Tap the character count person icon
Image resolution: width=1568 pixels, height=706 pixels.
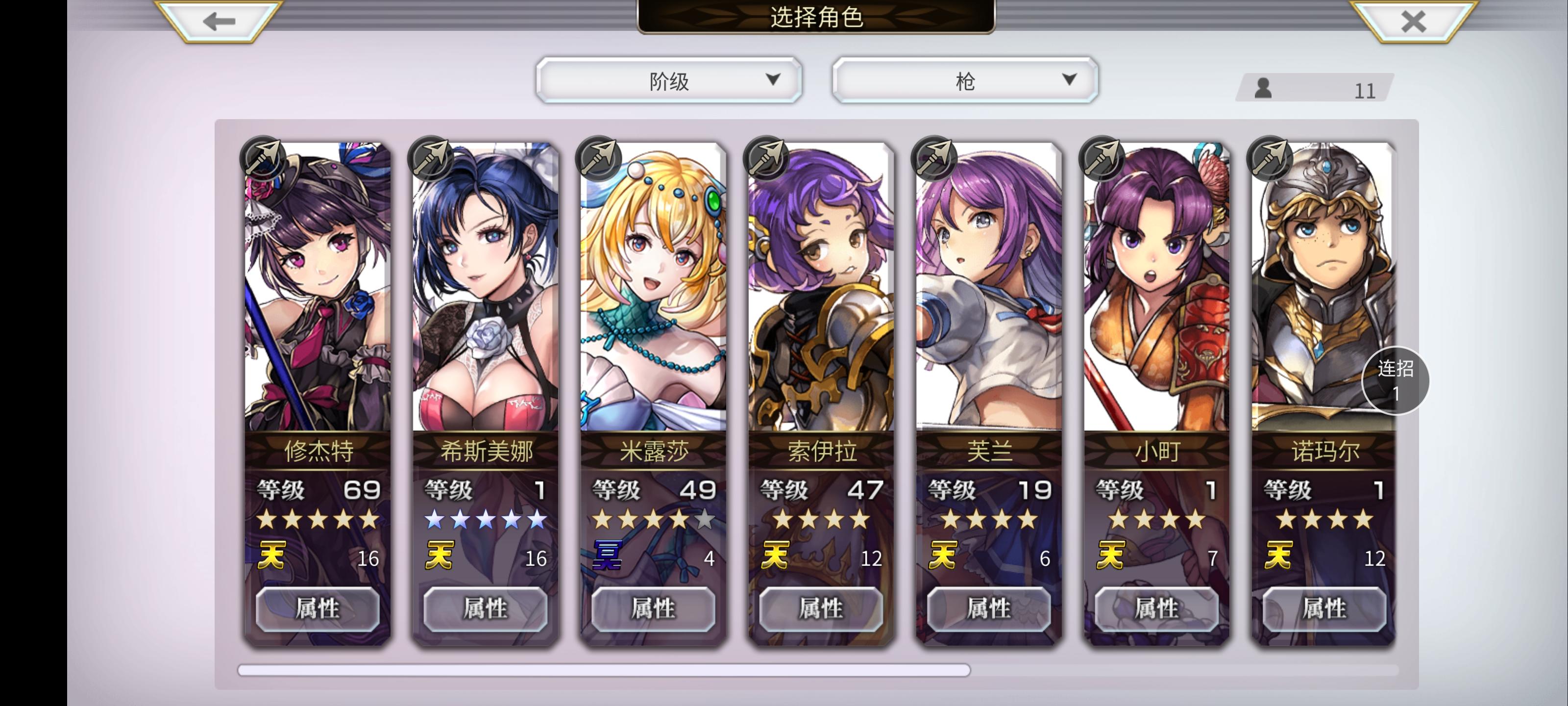(x=1263, y=88)
